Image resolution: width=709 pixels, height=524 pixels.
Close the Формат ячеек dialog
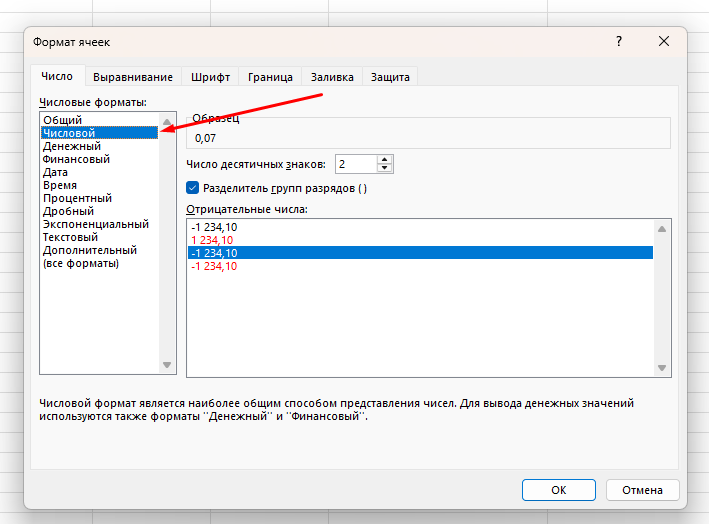[x=664, y=41]
